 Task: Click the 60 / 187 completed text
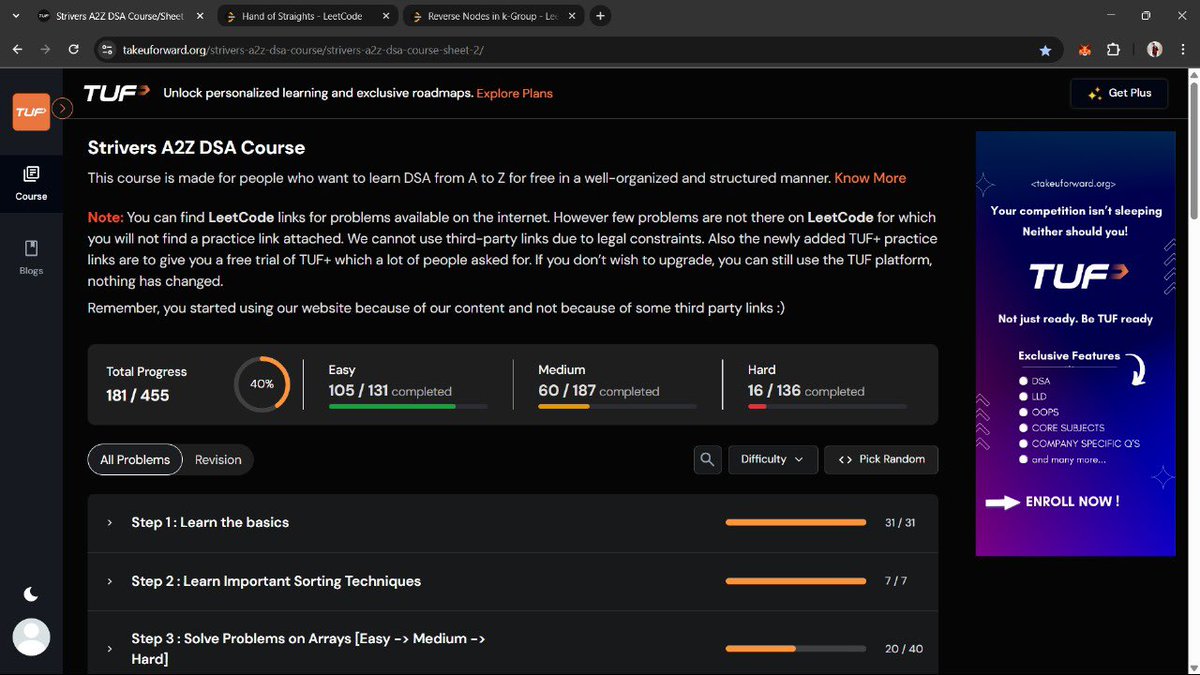pyautogui.click(x=599, y=391)
